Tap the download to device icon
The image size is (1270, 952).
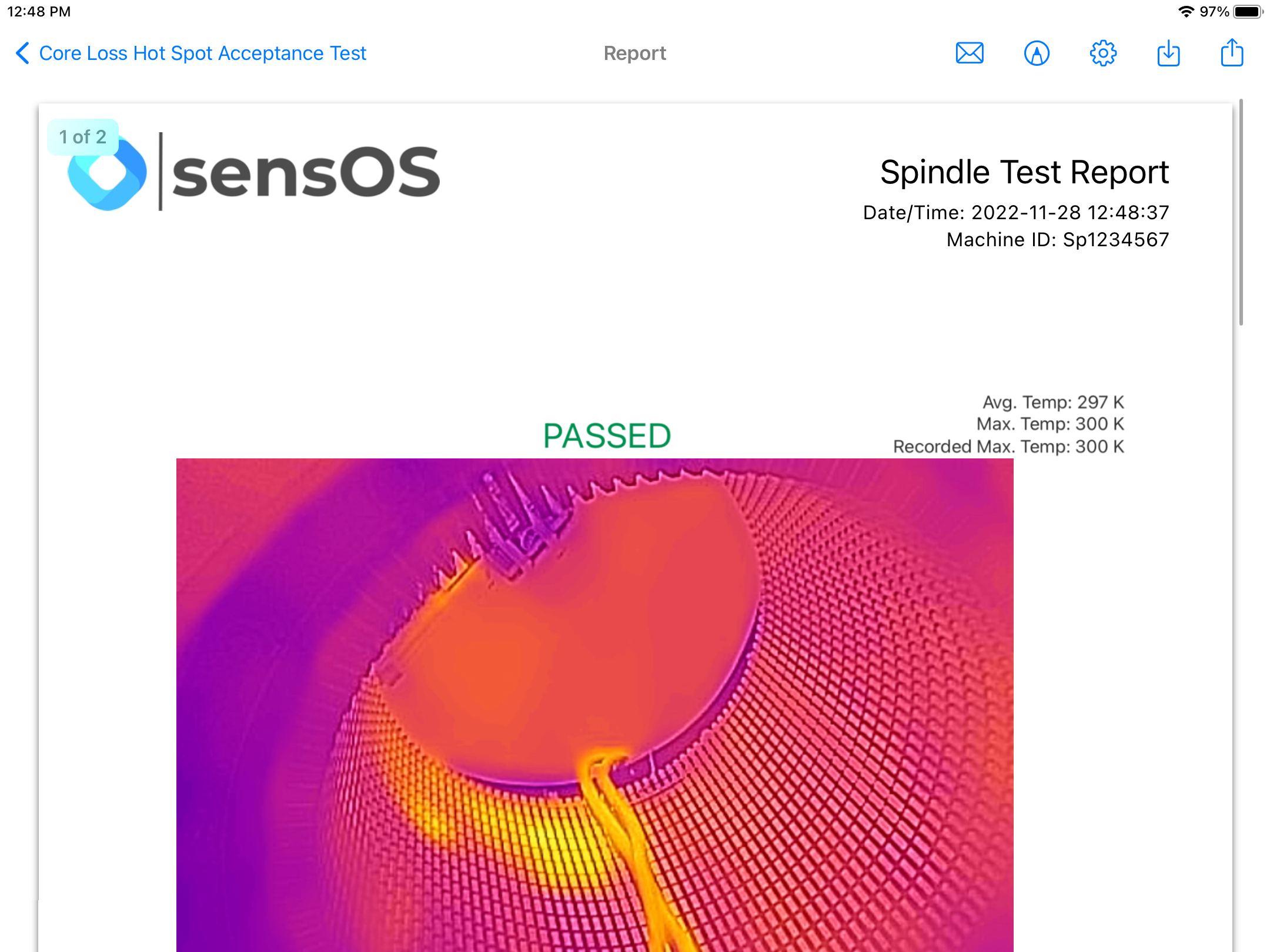pos(1168,53)
